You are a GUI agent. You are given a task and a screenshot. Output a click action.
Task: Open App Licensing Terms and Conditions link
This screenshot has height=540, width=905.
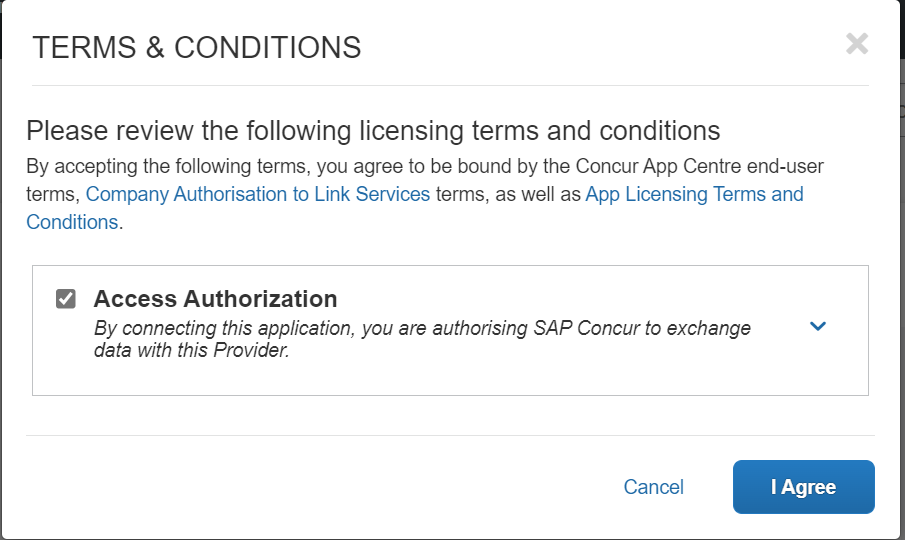coord(694,194)
